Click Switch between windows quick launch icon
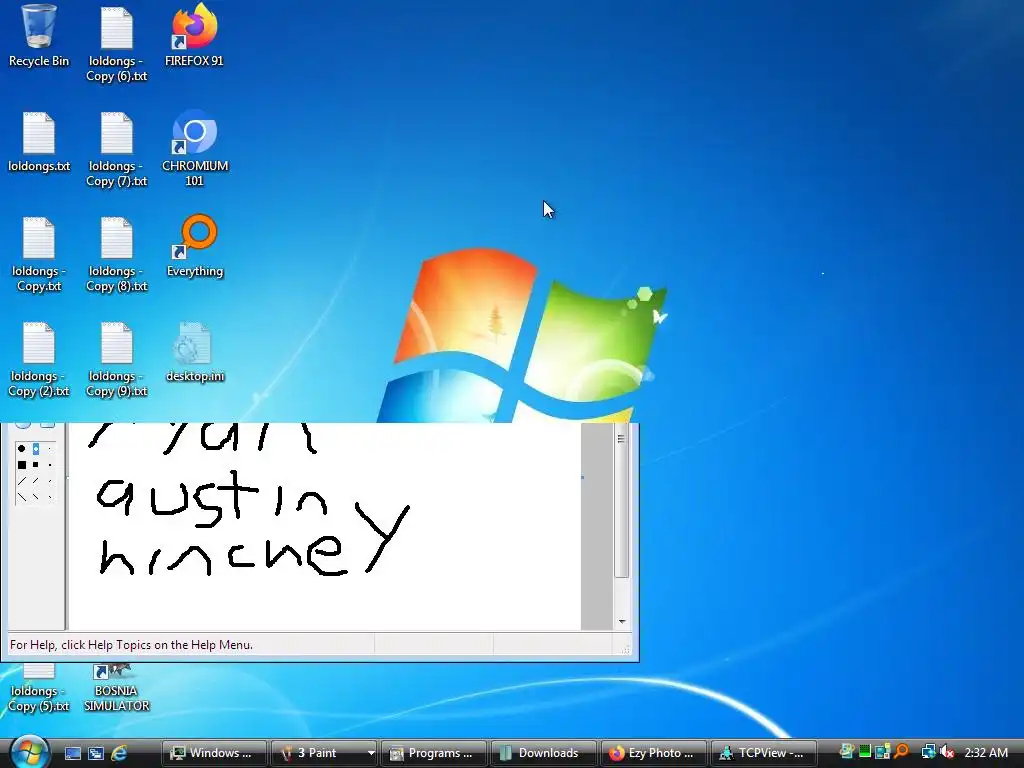Image resolution: width=1024 pixels, height=768 pixels. click(x=96, y=753)
